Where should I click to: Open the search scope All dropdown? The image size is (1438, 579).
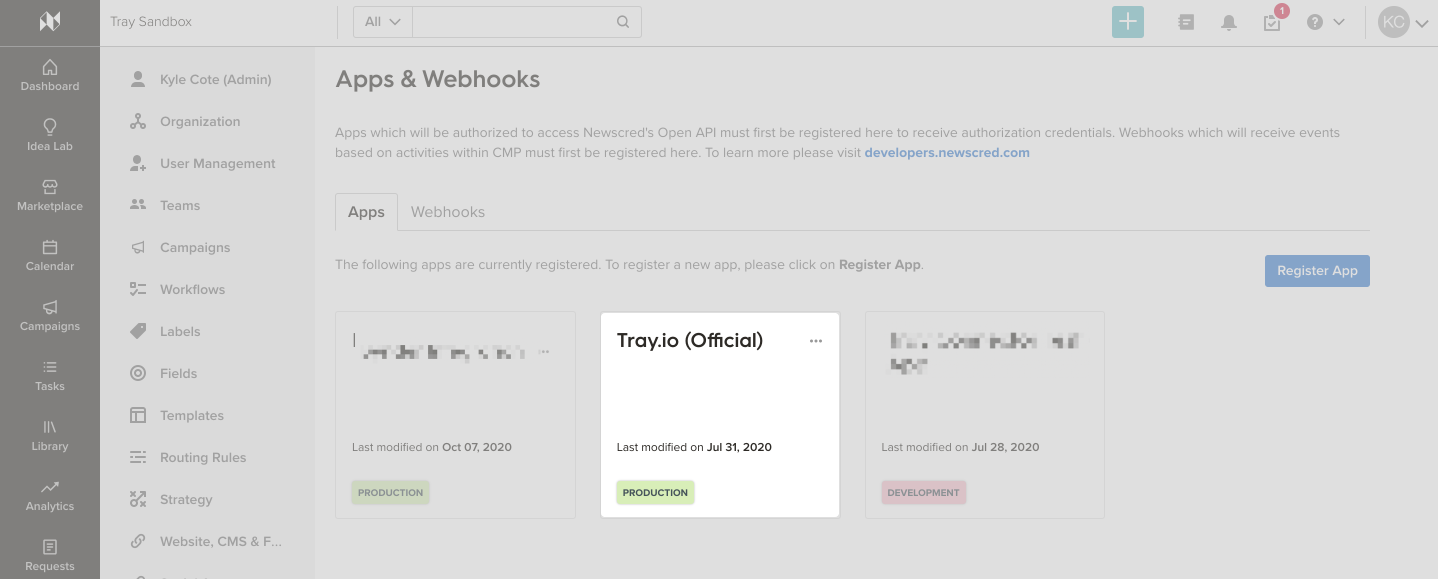point(380,21)
